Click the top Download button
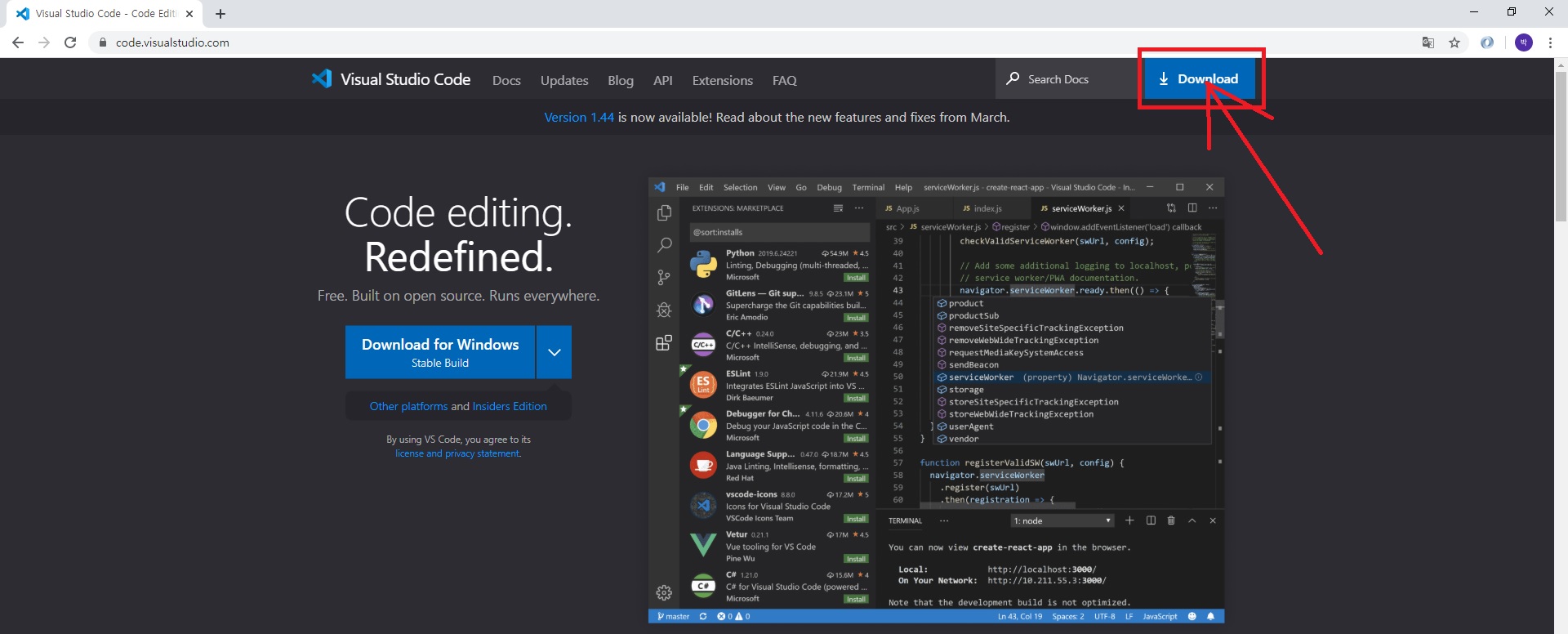The width and height of the screenshot is (1568, 634). [1198, 79]
